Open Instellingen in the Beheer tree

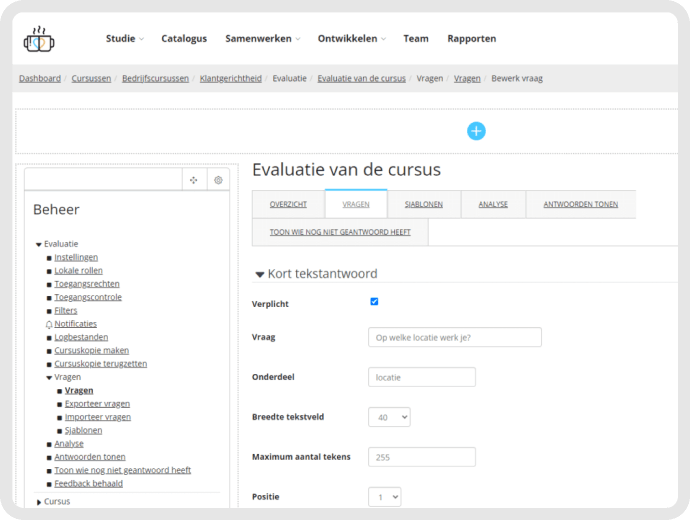[76, 257]
